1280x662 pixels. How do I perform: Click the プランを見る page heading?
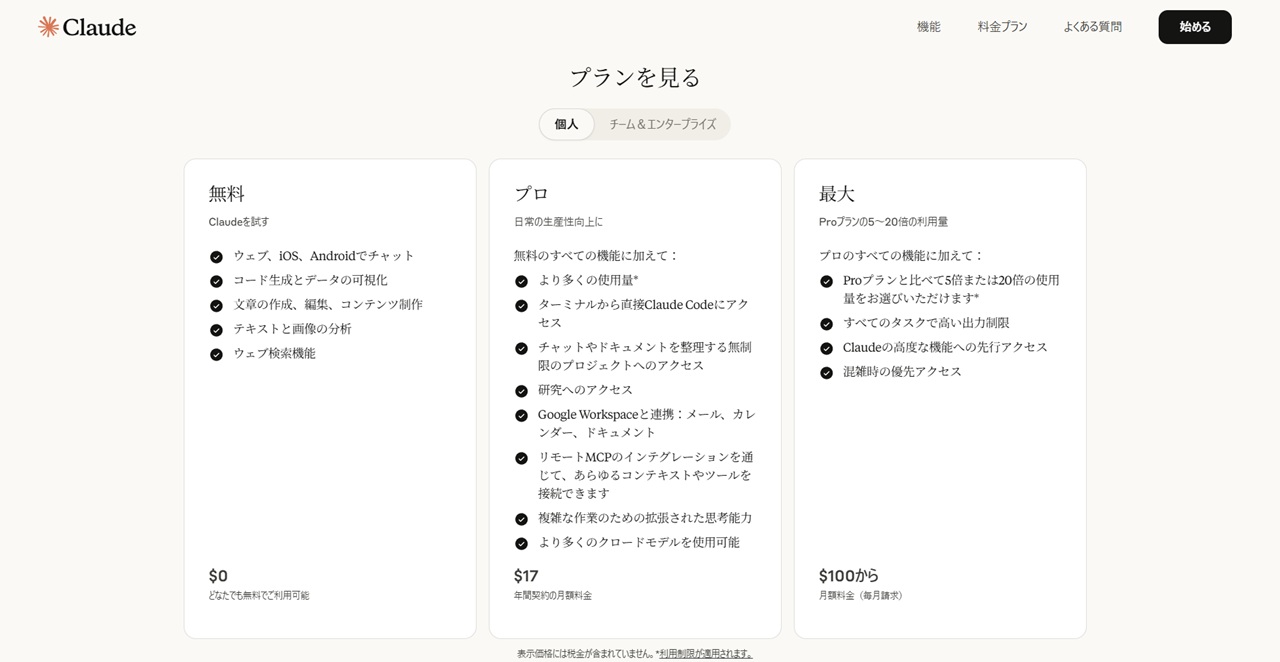(x=635, y=77)
